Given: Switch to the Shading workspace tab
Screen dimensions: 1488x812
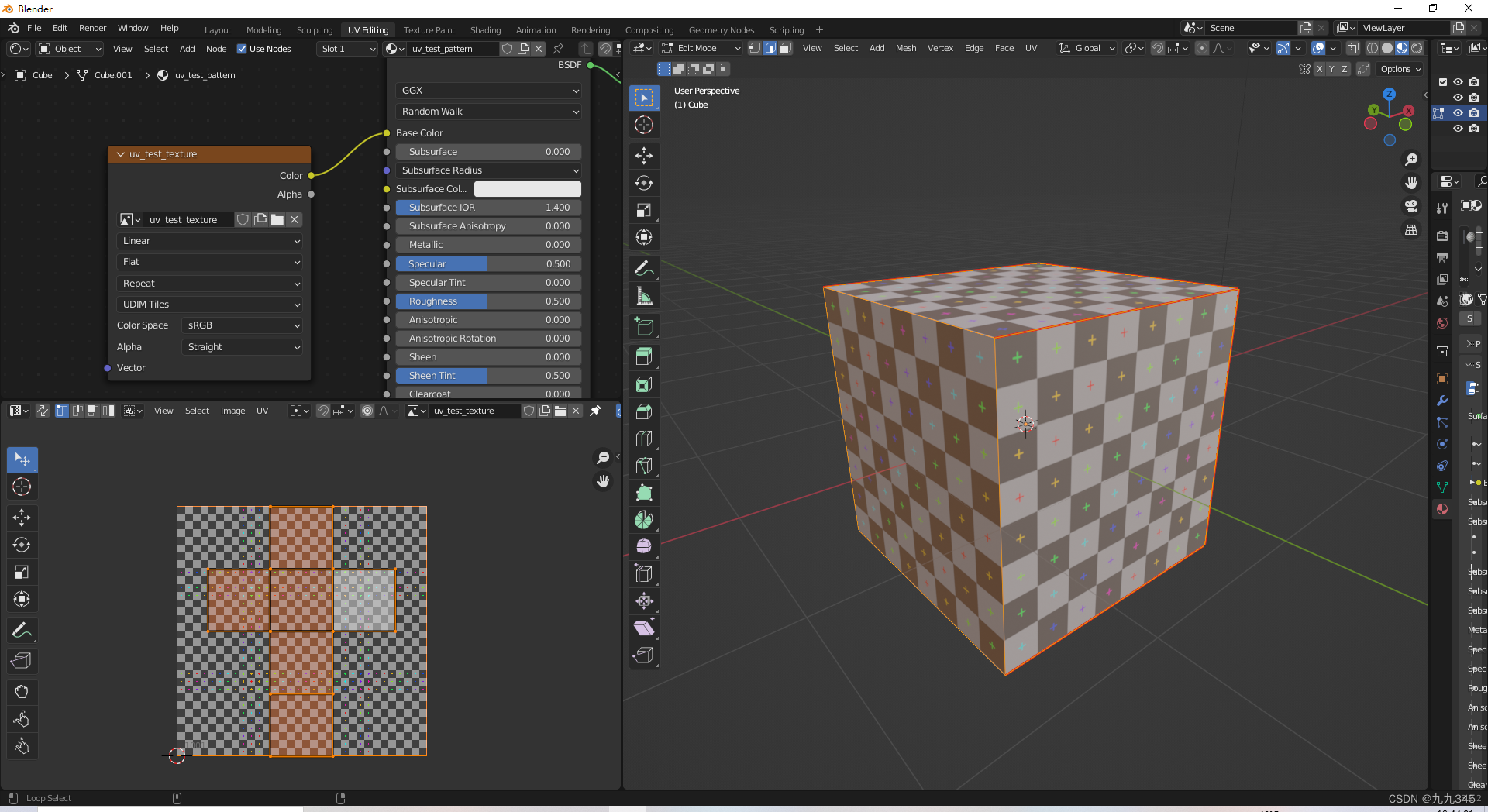Looking at the screenshot, I should click(x=485, y=30).
